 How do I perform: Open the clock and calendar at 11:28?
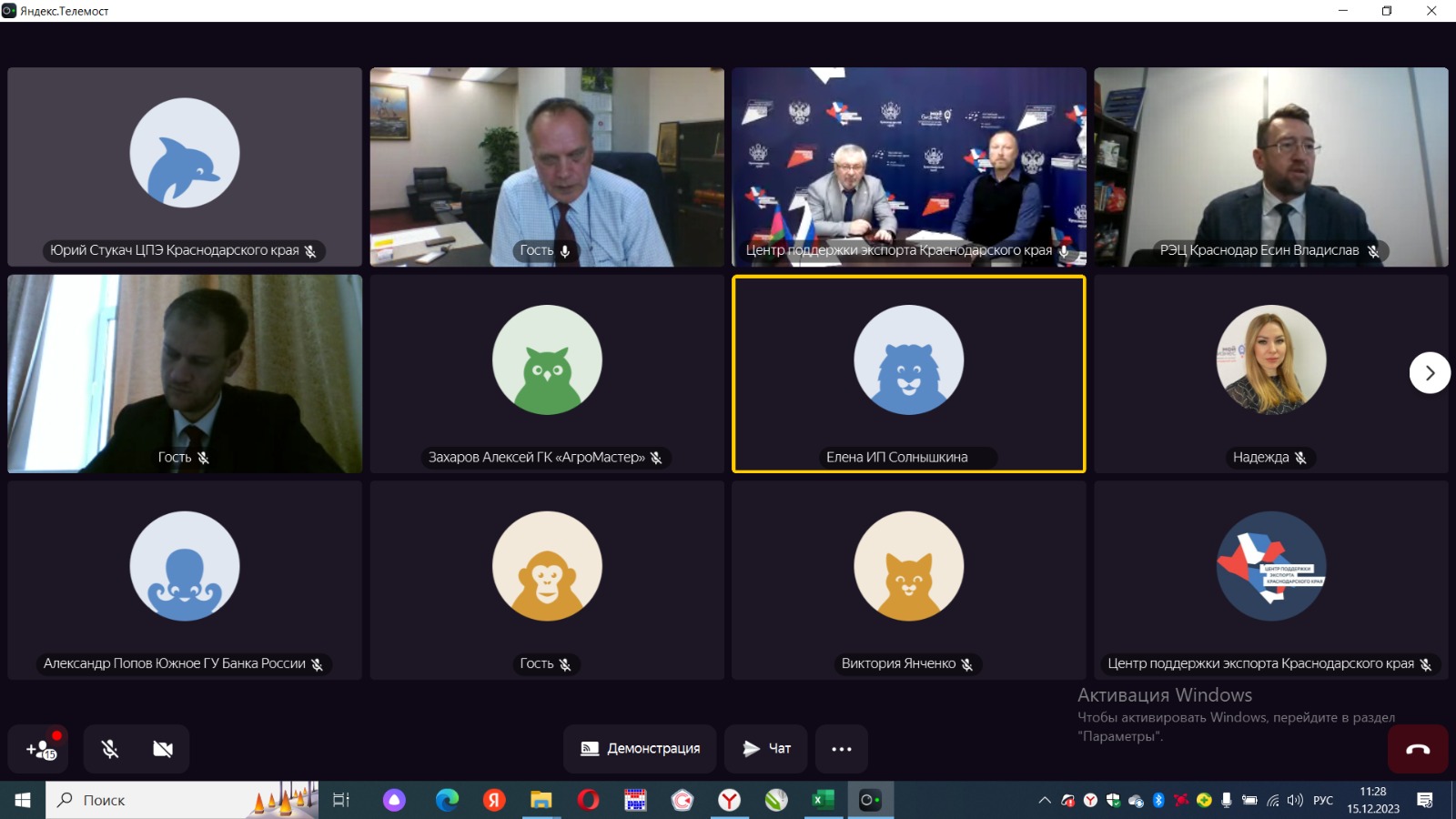(1373, 800)
